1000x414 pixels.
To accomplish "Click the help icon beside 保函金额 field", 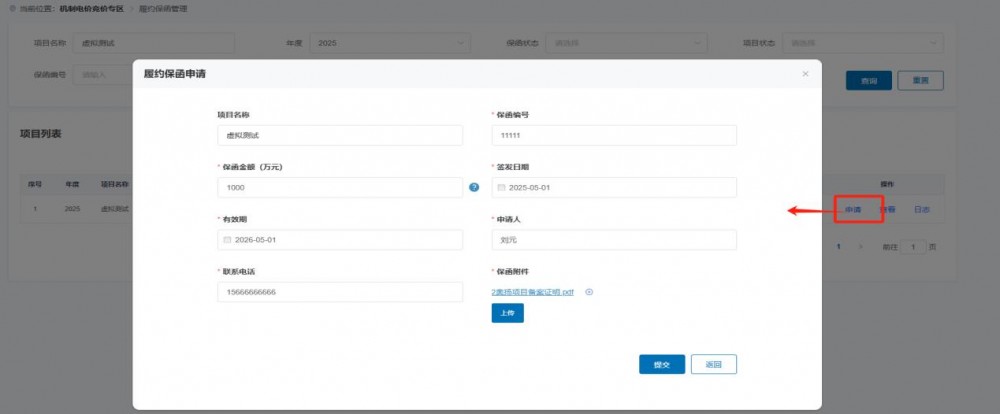I will tap(474, 187).
